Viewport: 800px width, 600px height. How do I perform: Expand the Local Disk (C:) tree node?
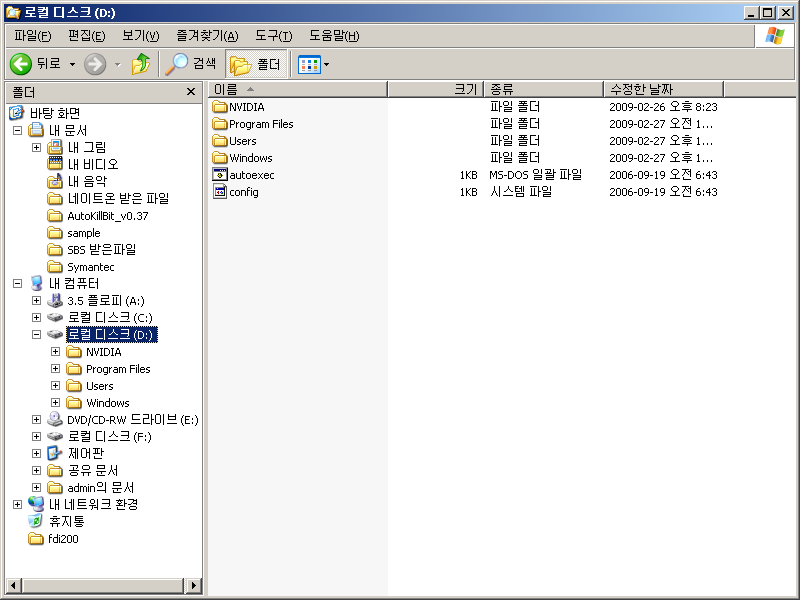[36, 318]
